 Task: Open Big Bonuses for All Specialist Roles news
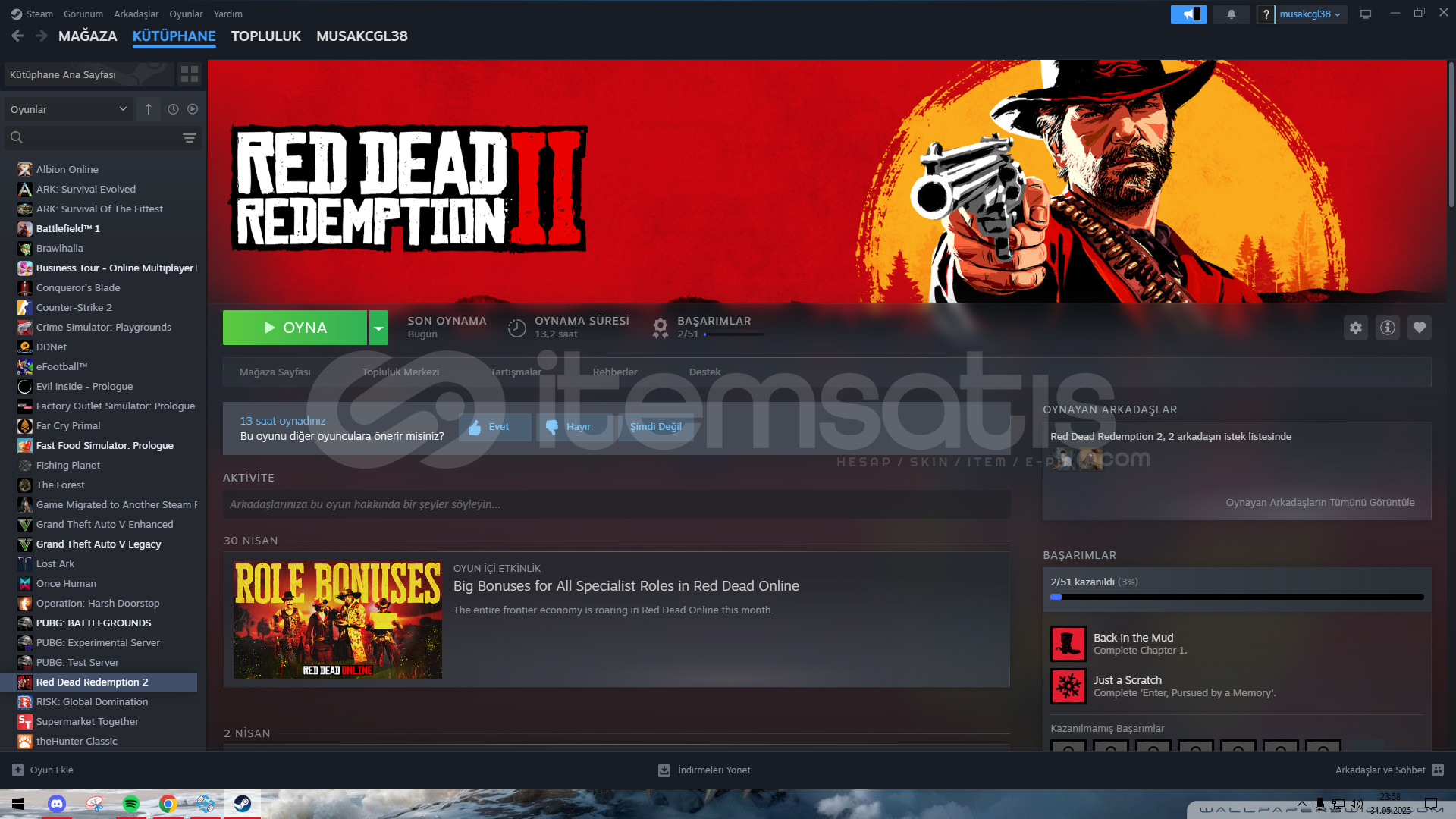tap(626, 585)
